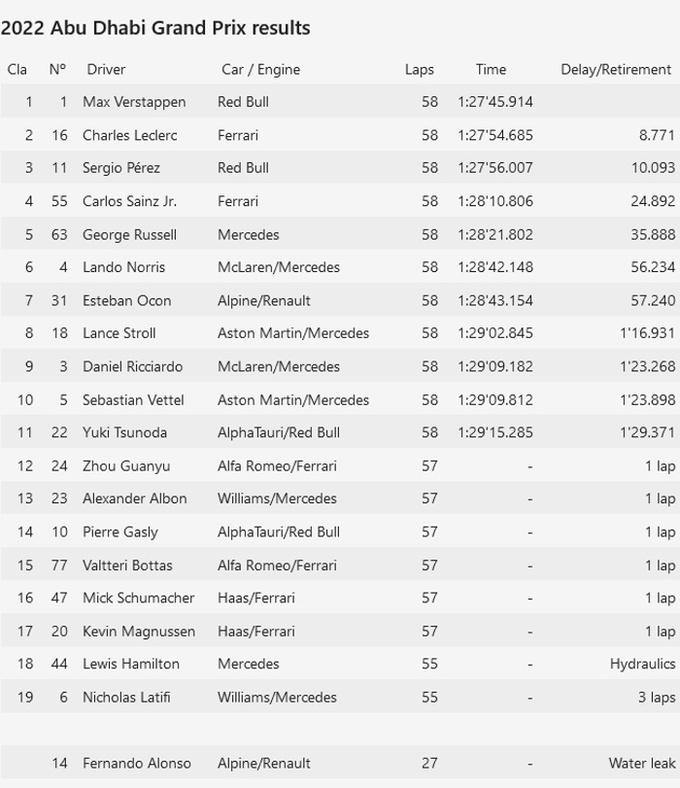Select Sergio Pérez in the results
Image resolution: width=680 pixels, height=788 pixels.
pyautogui.click(x=121, y=168)
